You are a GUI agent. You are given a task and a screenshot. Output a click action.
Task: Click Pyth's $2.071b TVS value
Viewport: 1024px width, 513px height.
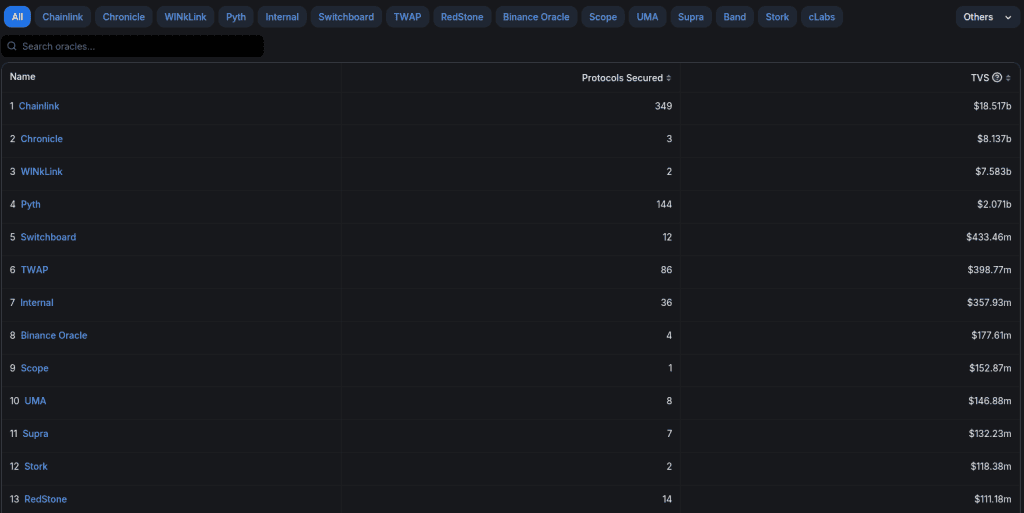(x=994, y=204)
